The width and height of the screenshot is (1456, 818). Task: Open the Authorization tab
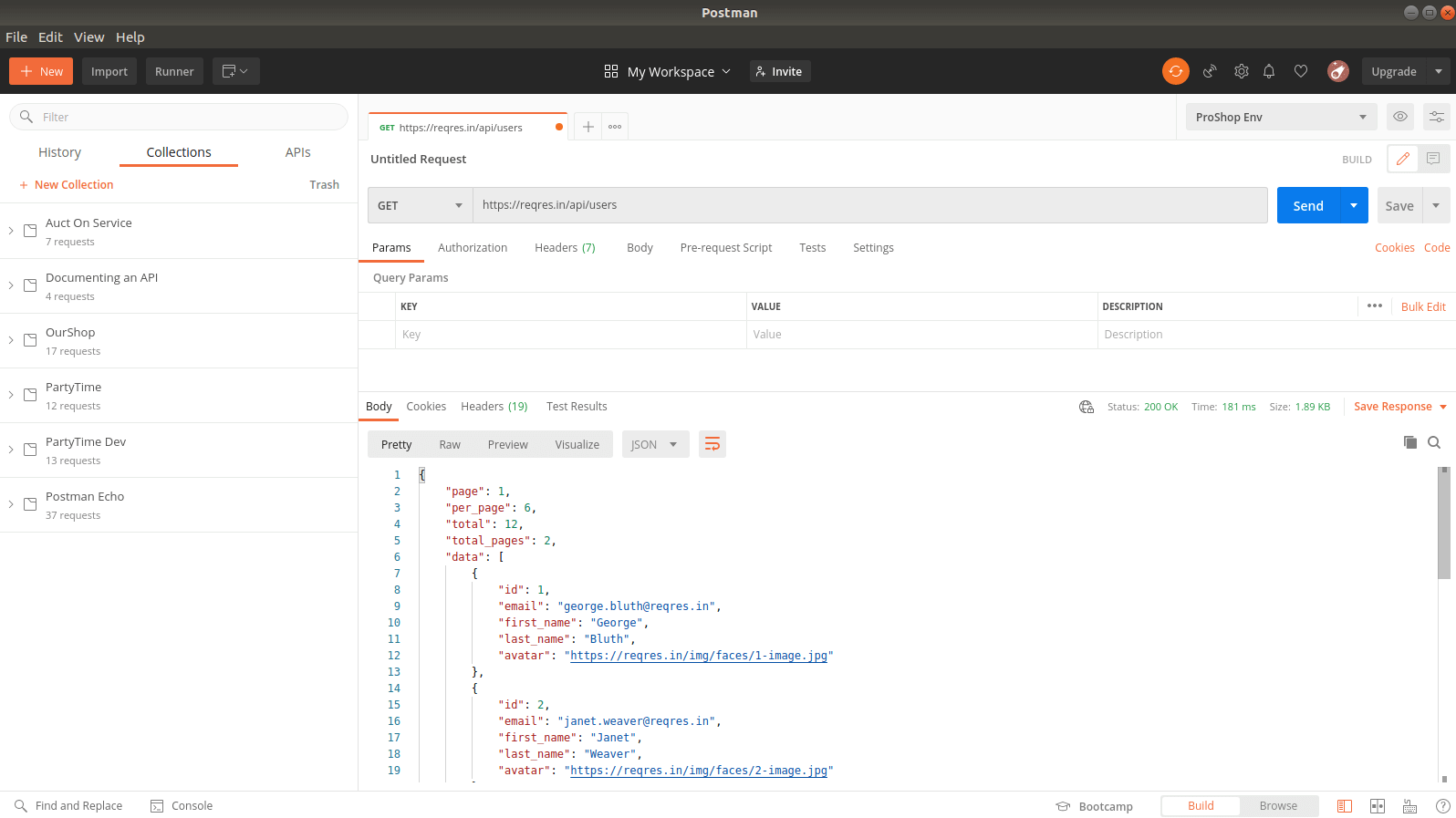click(x=473, y=248)
